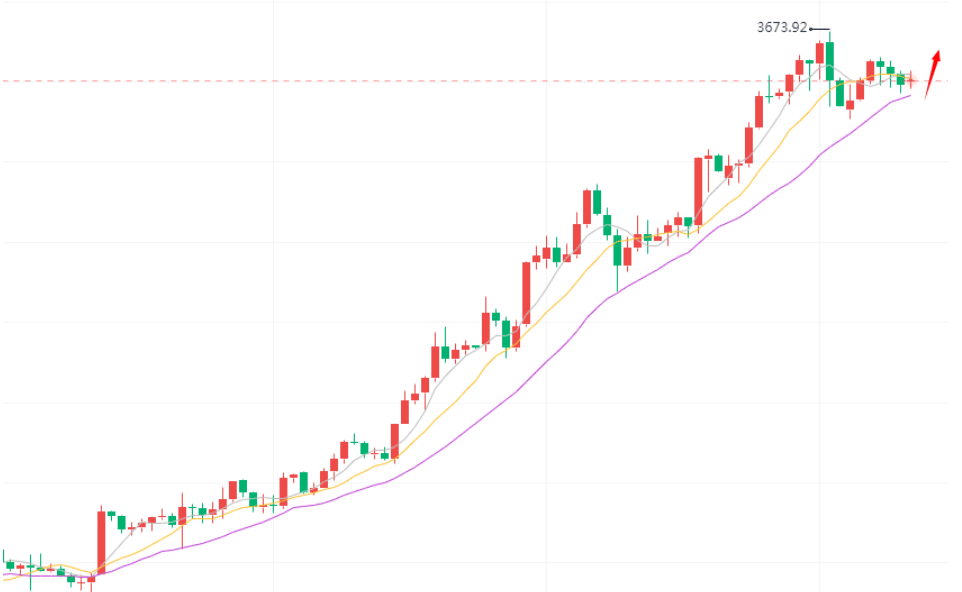
Task: Click the short marker line beside 3673.92
Action: click(x=819, y=28)
